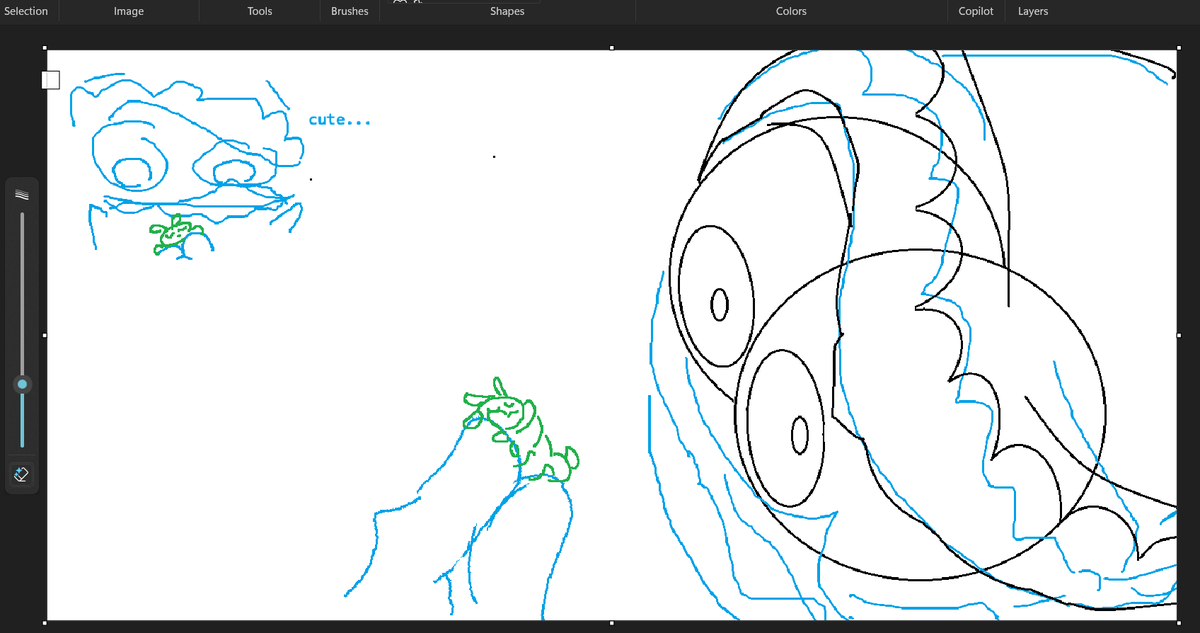
Task: Click the Brushes group label
Action: pyautogui.click(x=350, y=11)
